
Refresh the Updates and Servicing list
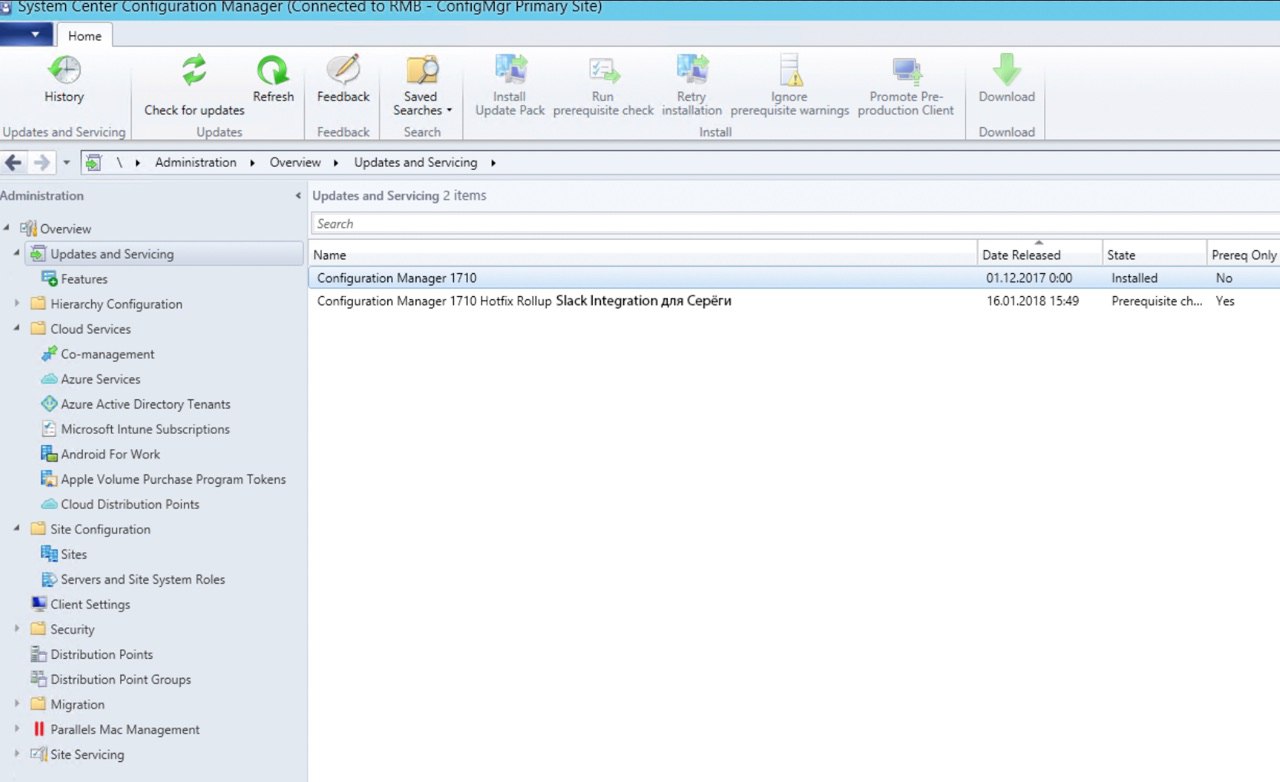273,79
